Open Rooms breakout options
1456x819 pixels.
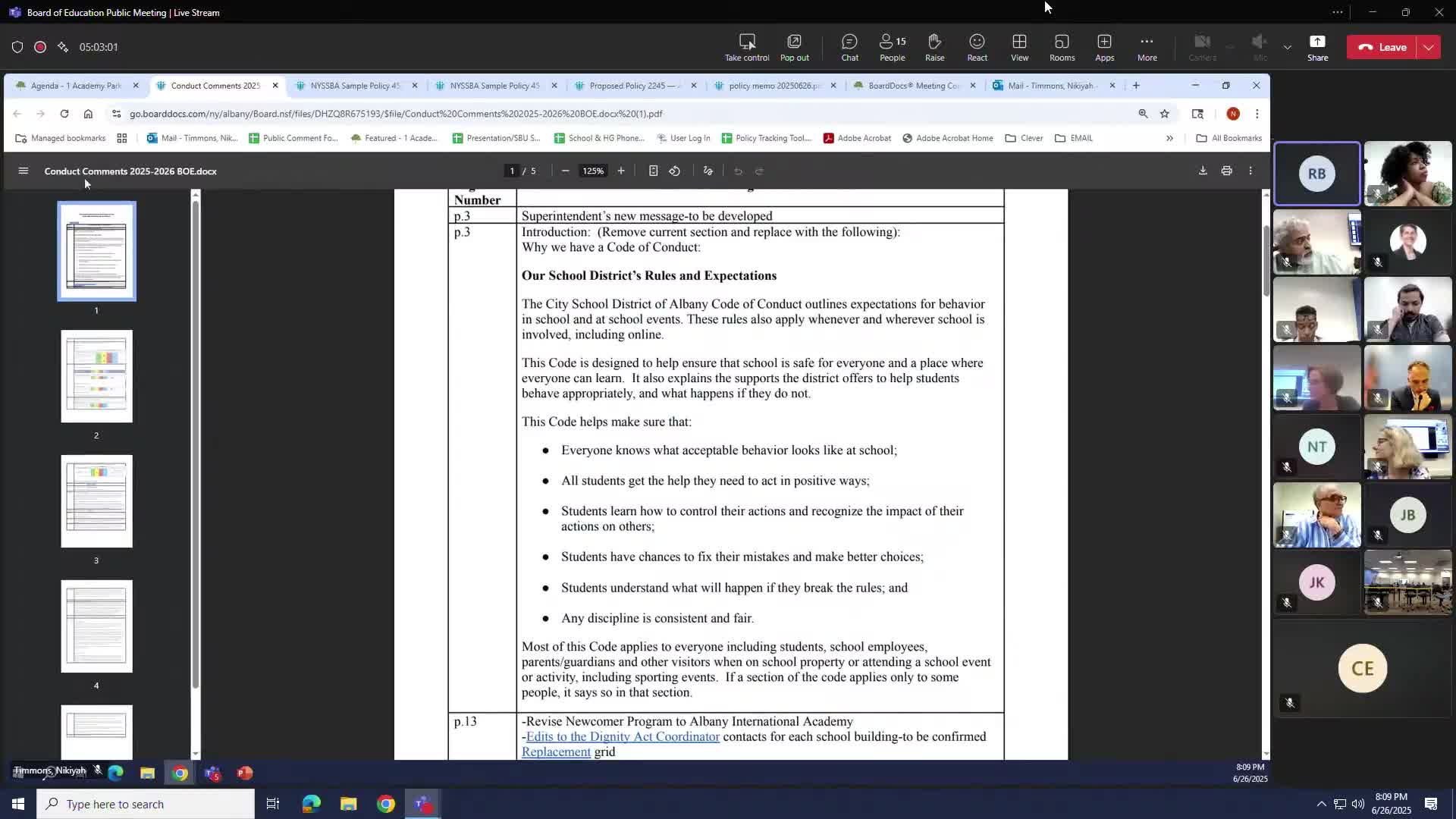(1062, 47)
